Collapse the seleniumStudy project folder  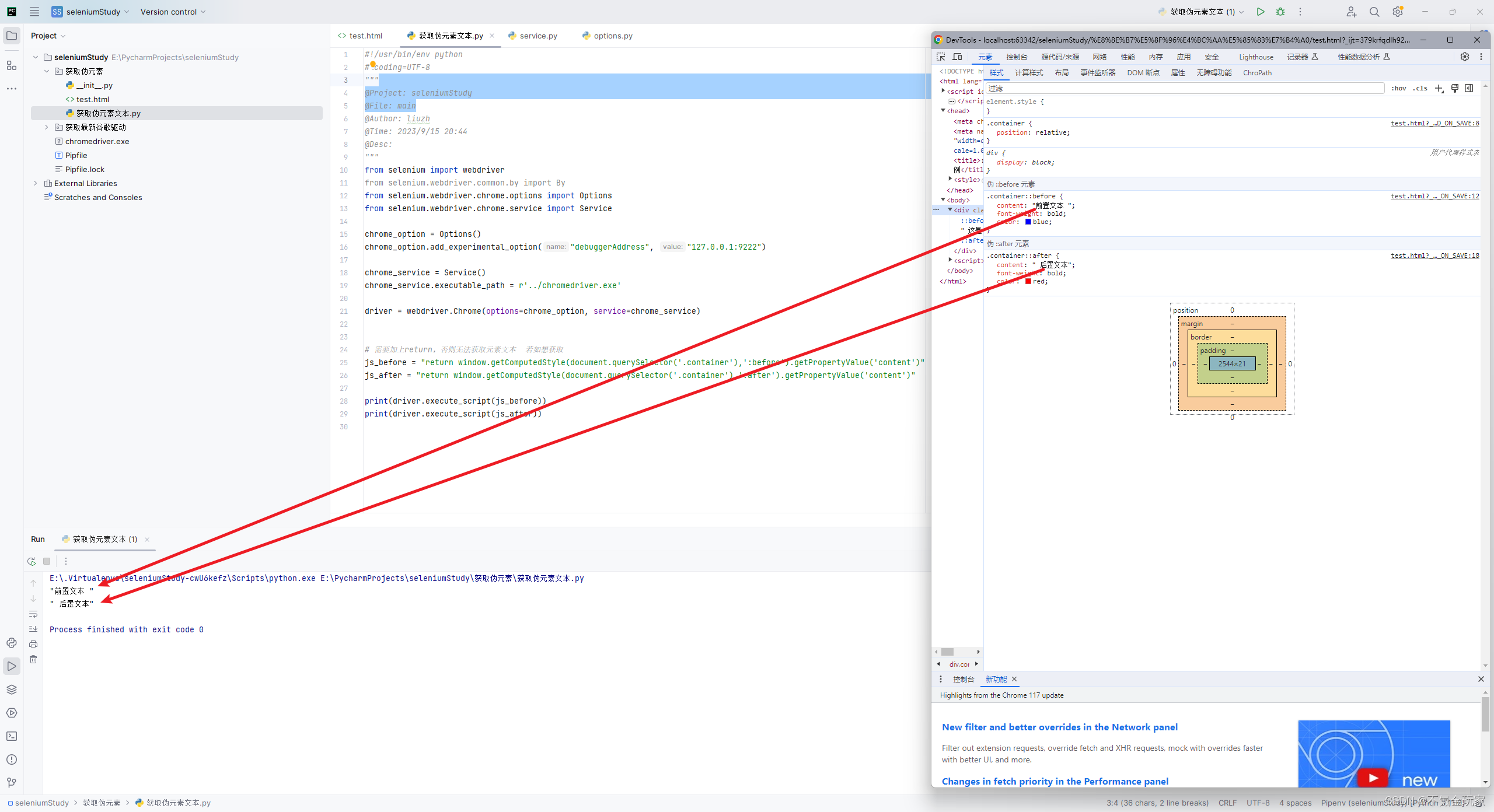point(35,57)
